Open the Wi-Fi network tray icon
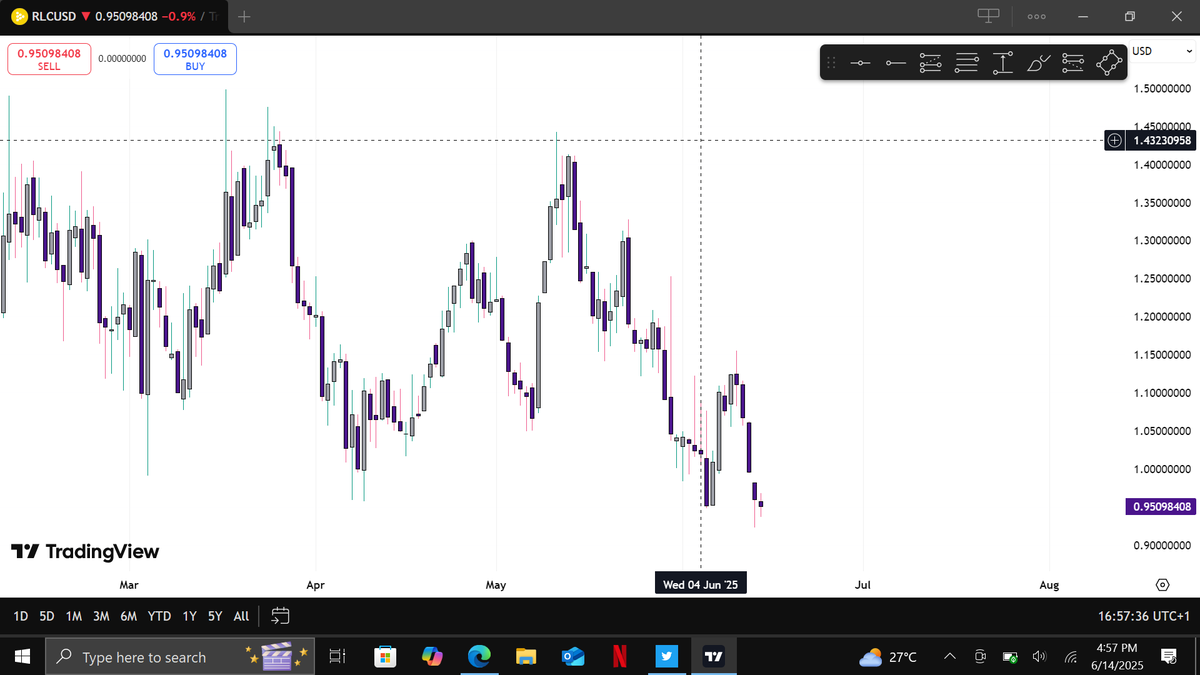The image size is (1200, 675). click(1071, 657)
